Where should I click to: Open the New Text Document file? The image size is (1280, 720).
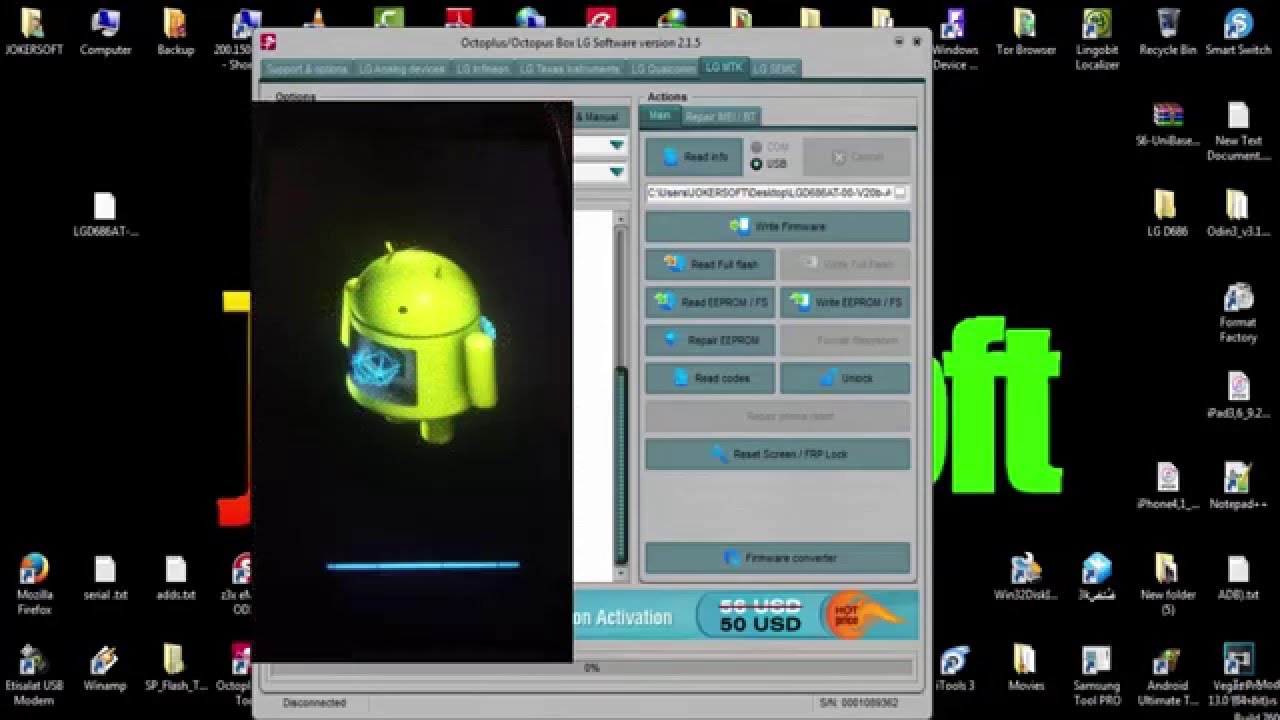pos(1238,130)
